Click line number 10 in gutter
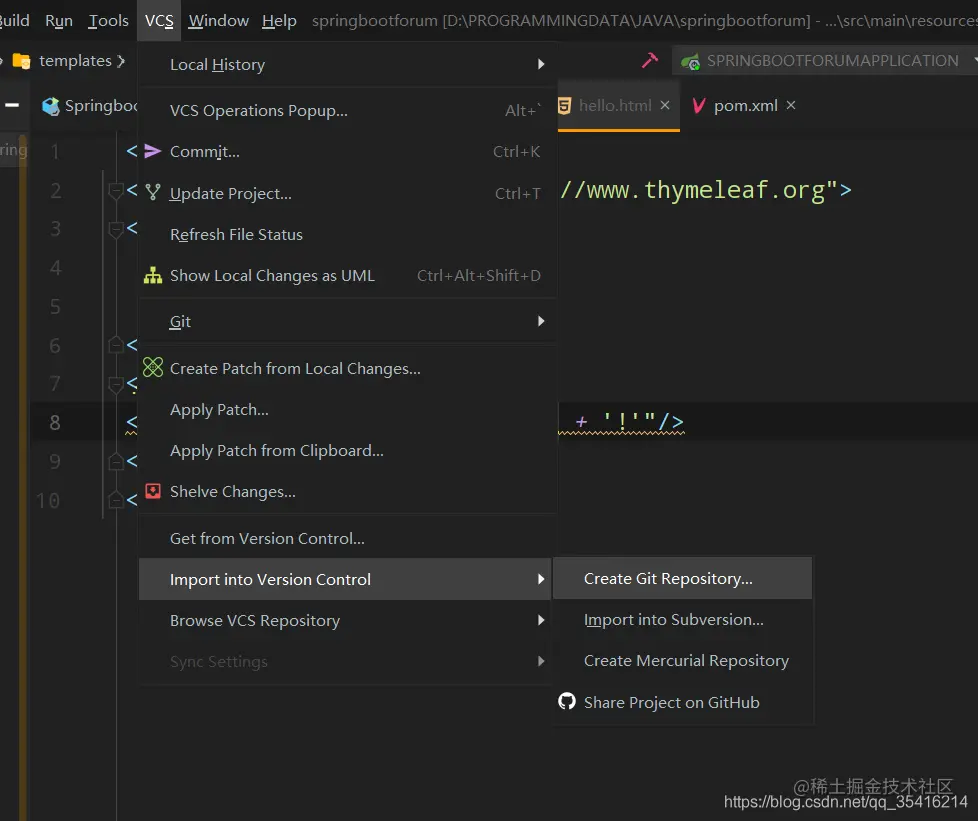The height and width of the screenshot is (821, 978). coord(48,500)
